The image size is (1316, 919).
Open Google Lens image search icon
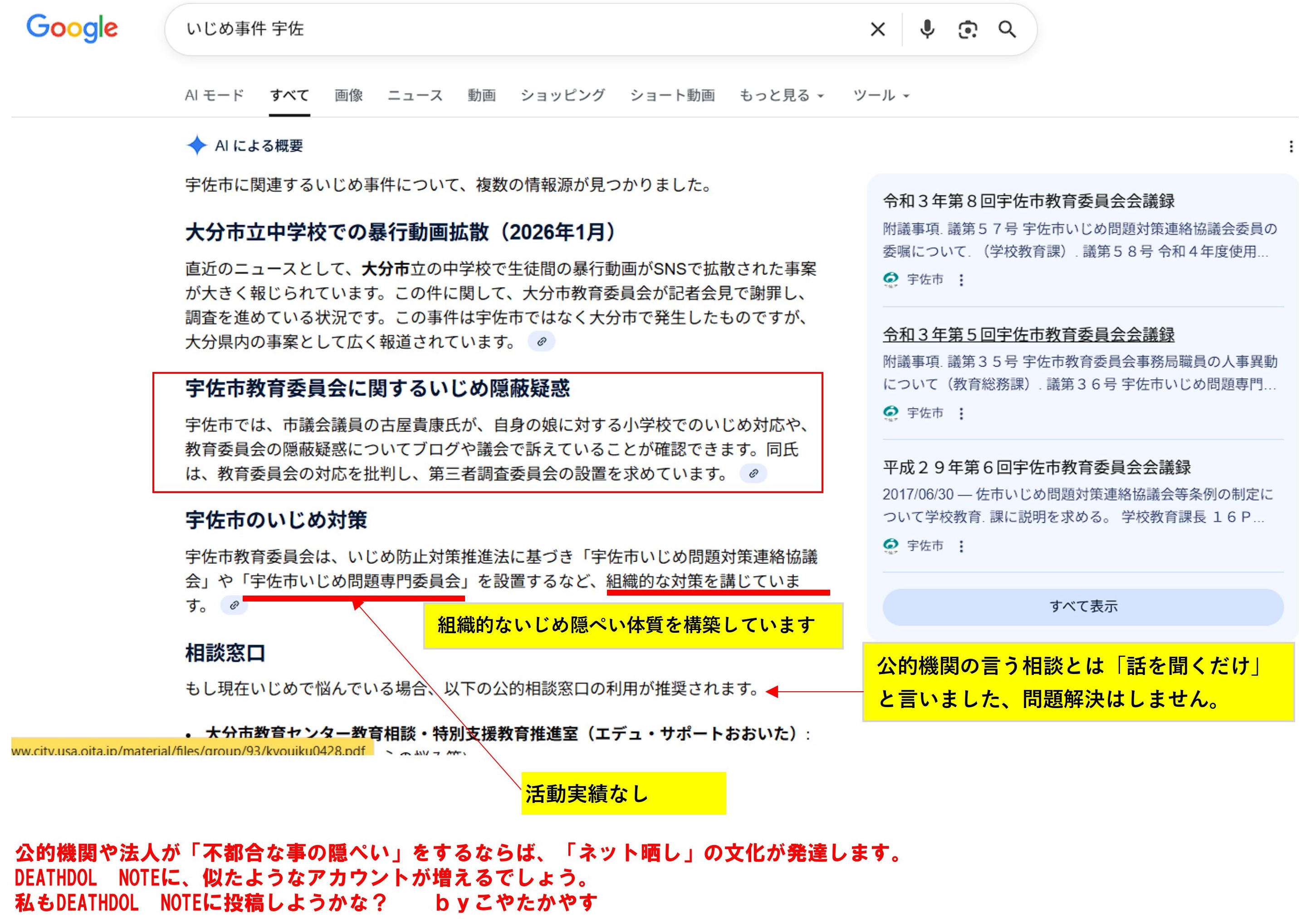pos(967,29)
